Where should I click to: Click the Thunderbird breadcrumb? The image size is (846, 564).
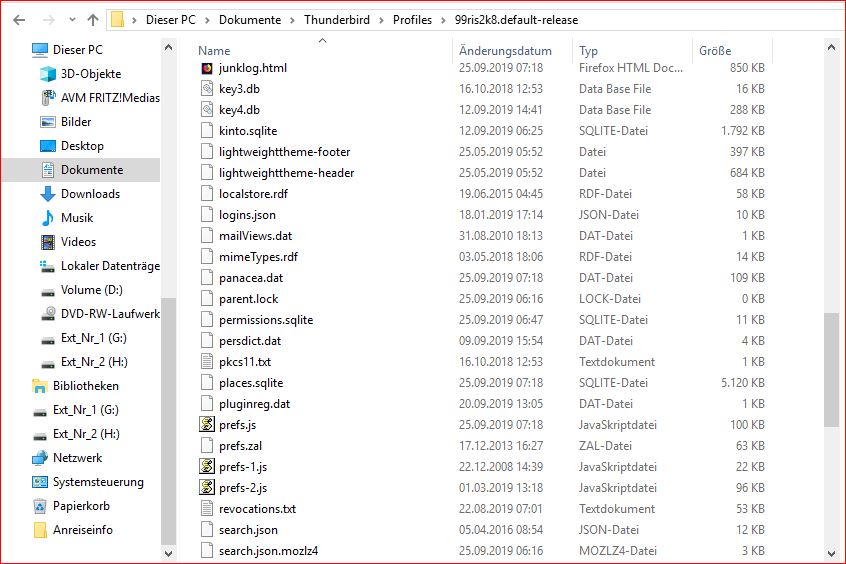tap(337, 20)
